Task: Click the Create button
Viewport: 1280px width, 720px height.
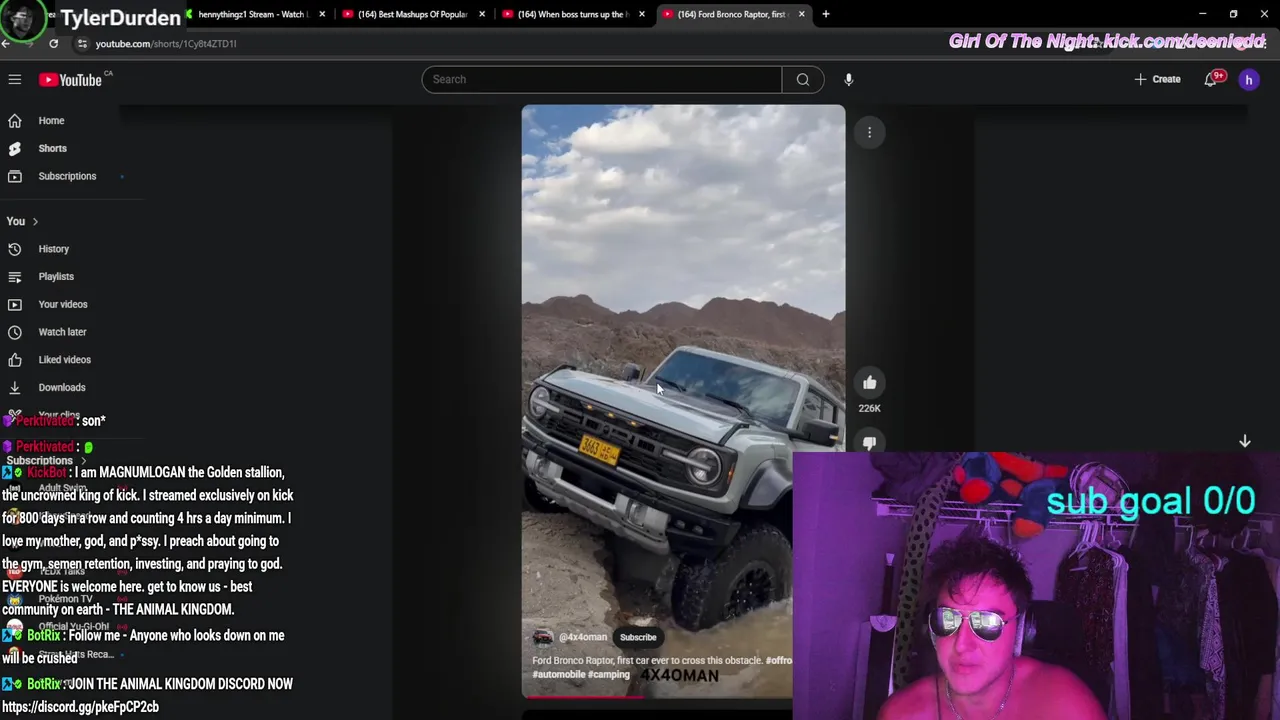Action: coord(1158,79)
